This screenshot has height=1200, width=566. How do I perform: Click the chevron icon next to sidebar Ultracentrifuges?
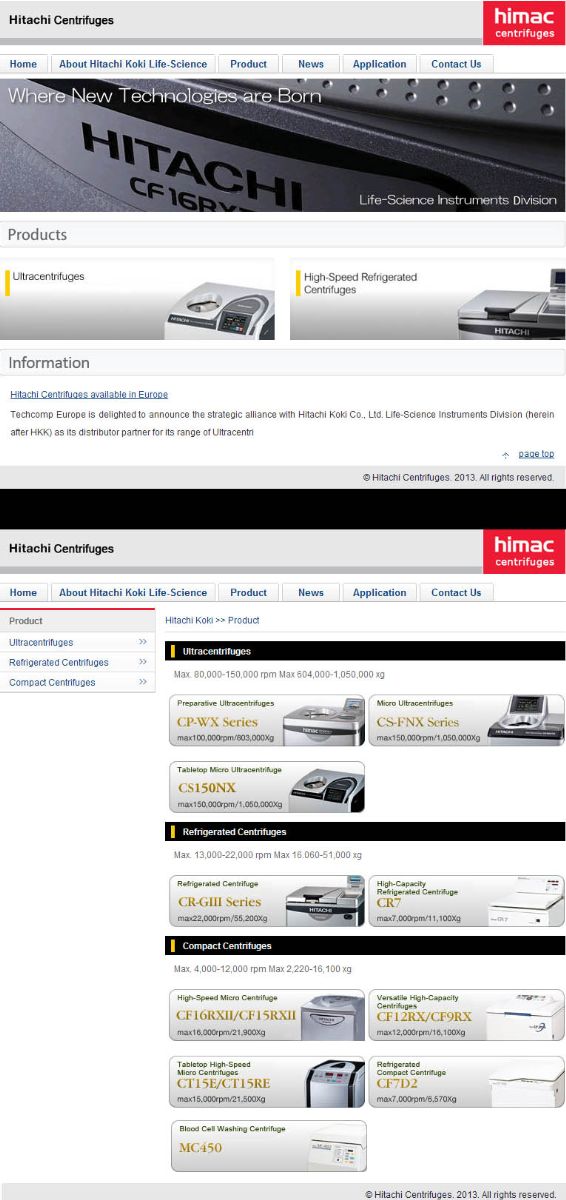coord(143,642)
